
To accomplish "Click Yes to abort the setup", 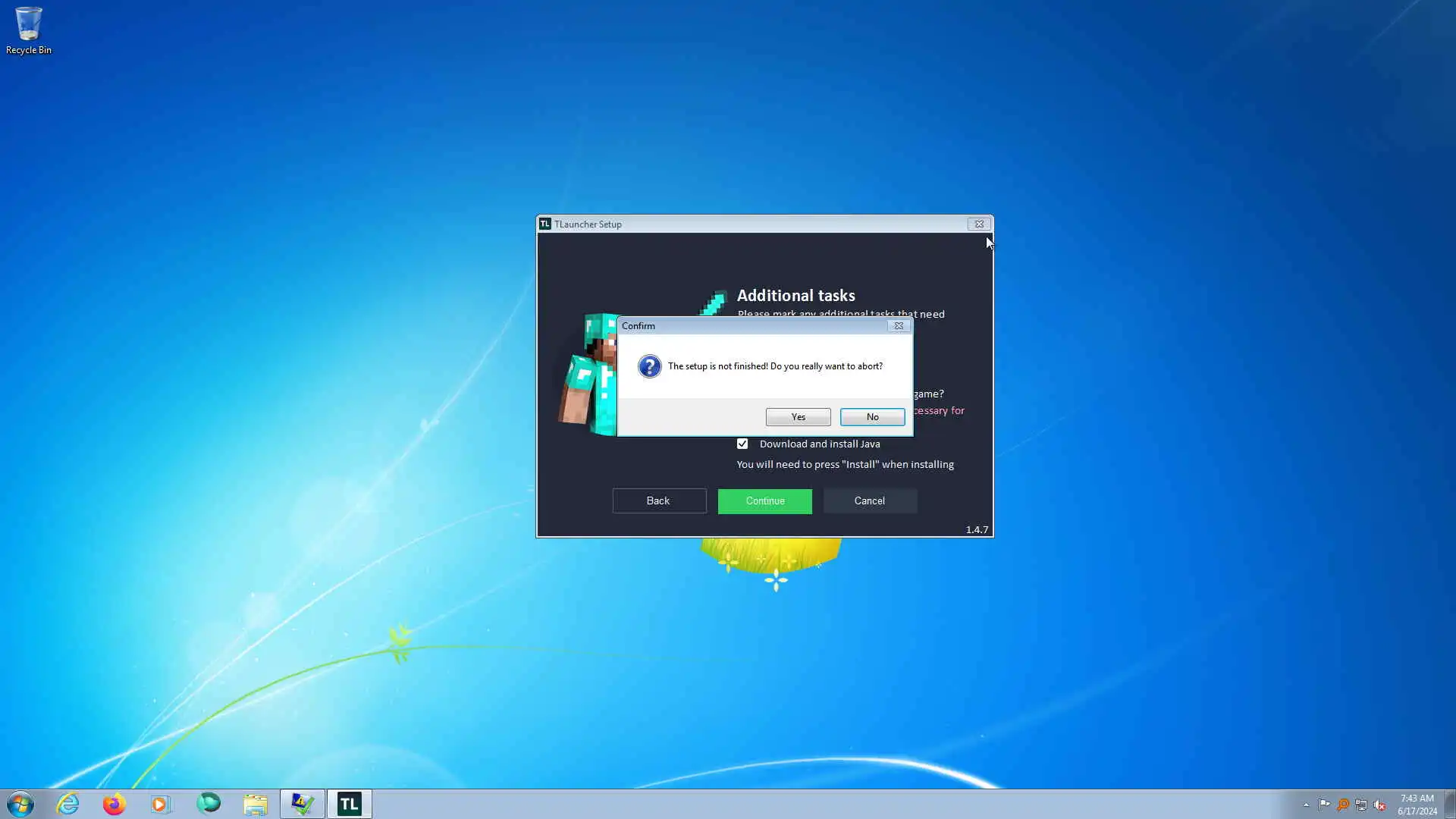I will point(798,417).
